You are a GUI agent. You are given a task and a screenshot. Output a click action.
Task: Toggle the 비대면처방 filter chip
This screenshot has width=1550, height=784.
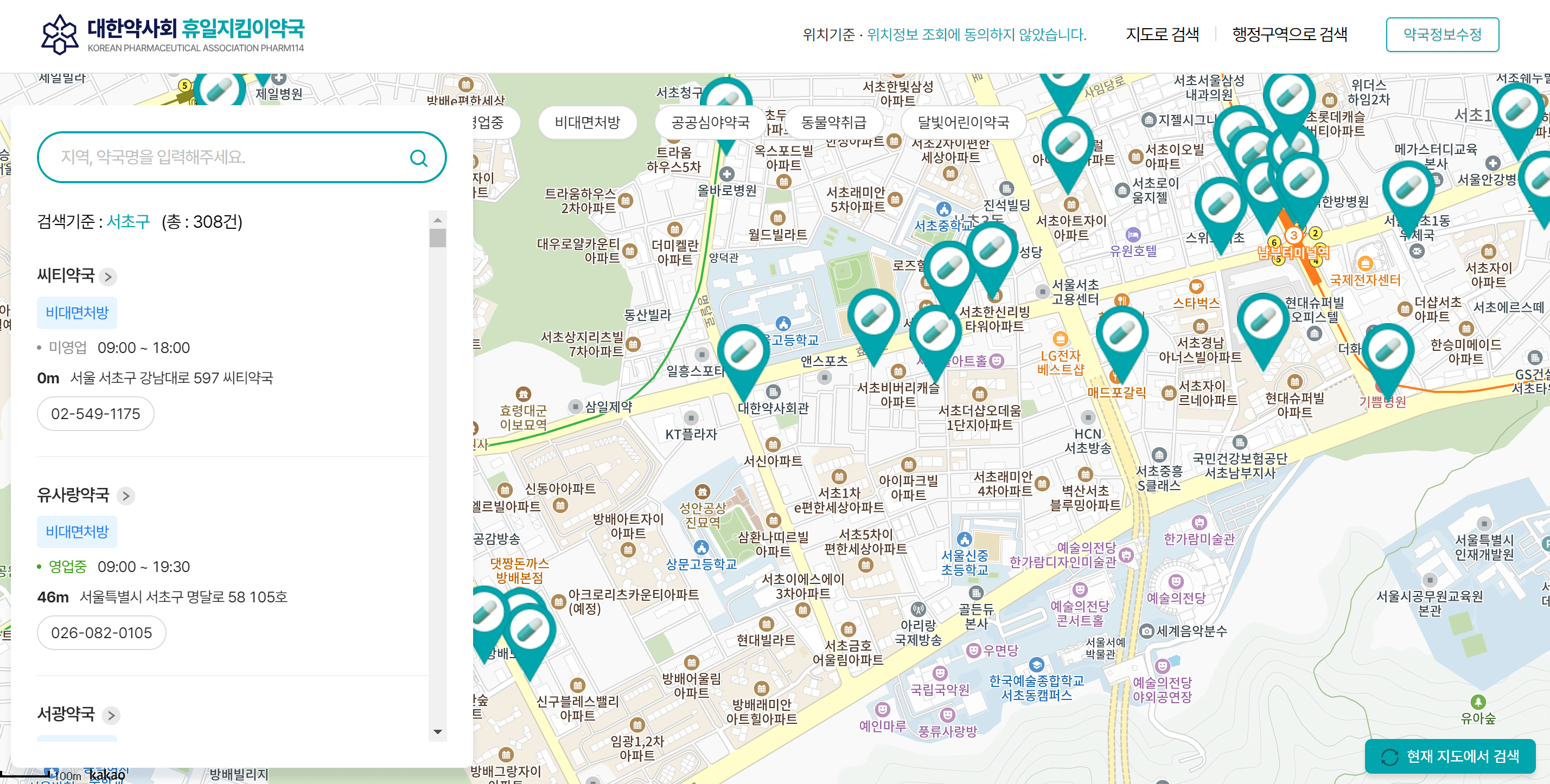(x=587, y=123)
